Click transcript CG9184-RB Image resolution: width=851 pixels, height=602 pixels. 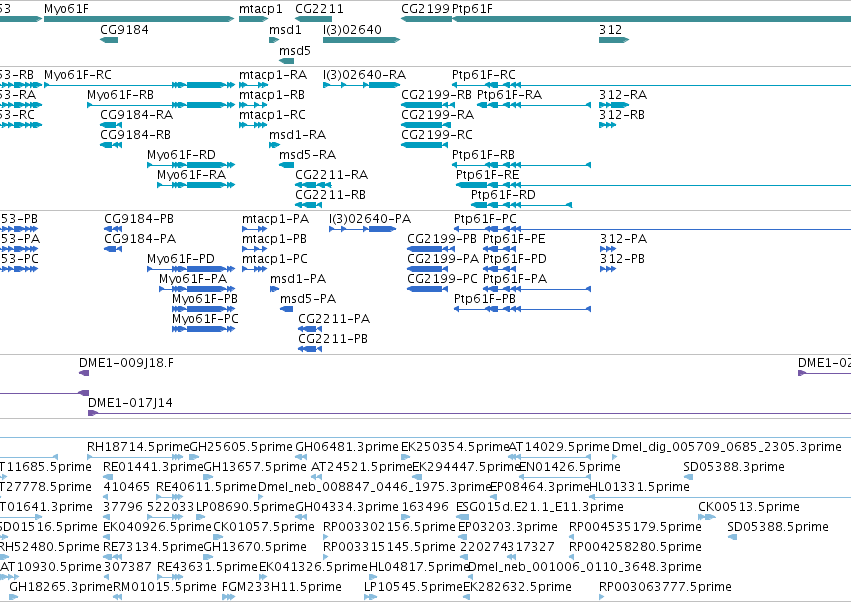[x=111, y=145]
